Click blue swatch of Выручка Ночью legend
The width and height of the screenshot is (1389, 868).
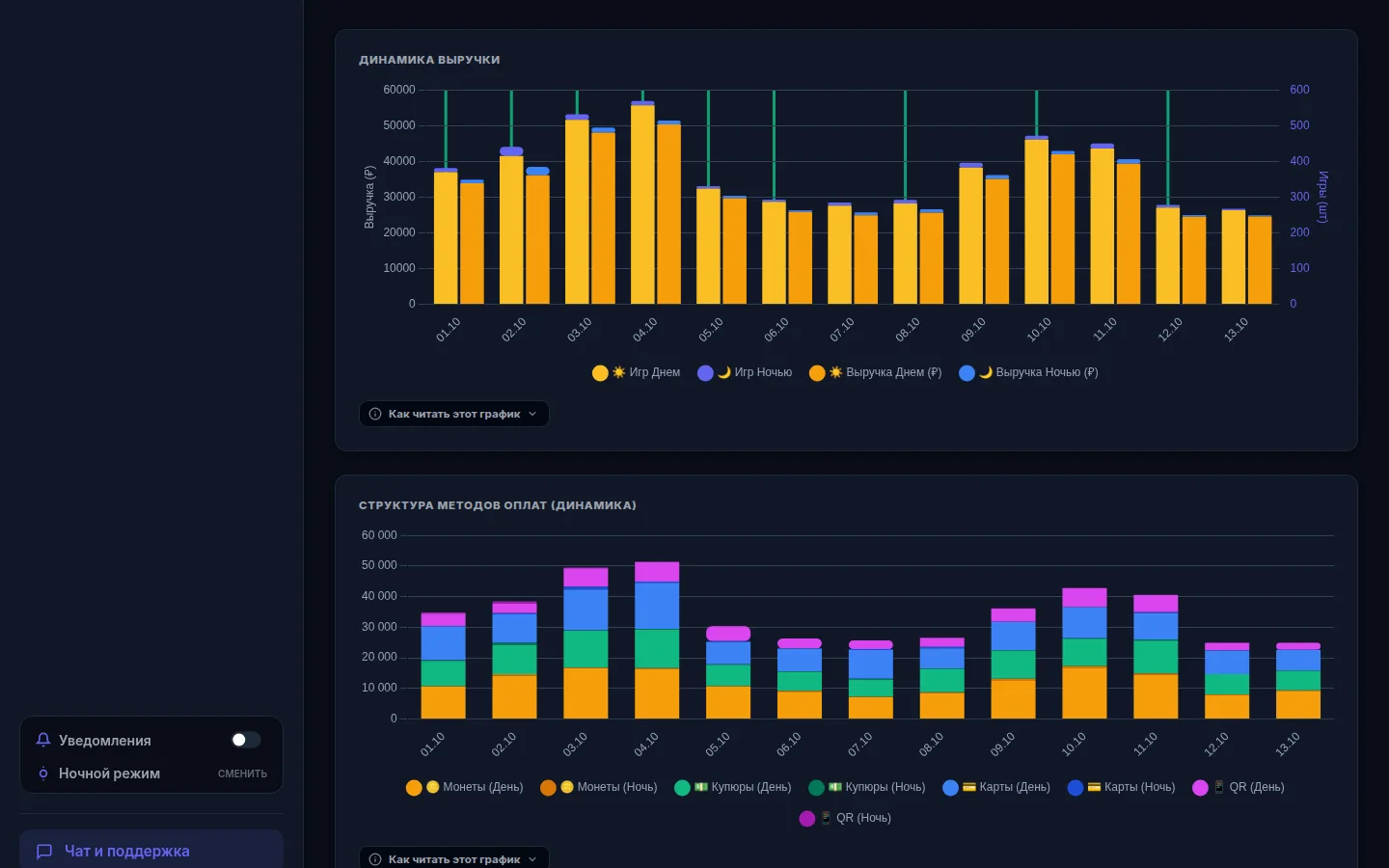[967, 373]
